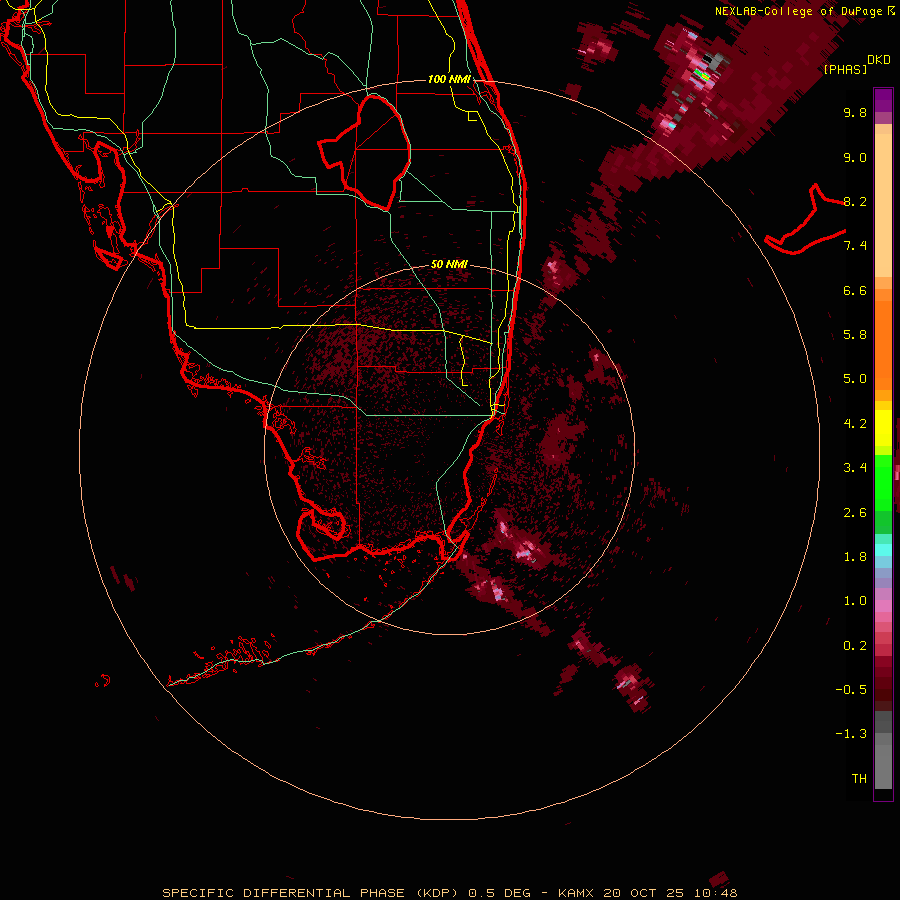Select the 4.2 scale value
900x900 pixels.
(855, 424)
